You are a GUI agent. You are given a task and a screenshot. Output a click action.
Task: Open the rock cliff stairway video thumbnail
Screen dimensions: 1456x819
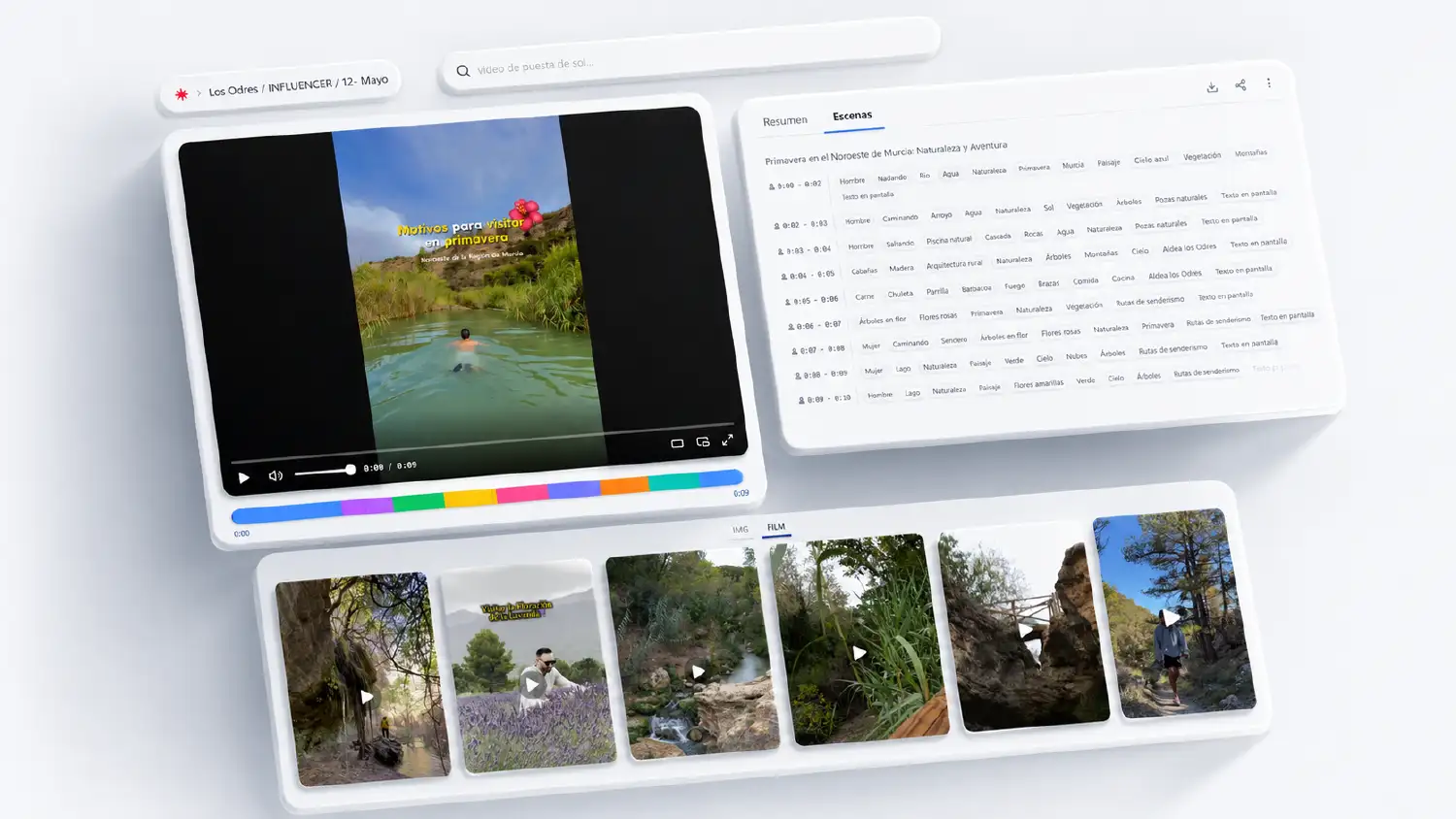click(x=1025, y=628)
